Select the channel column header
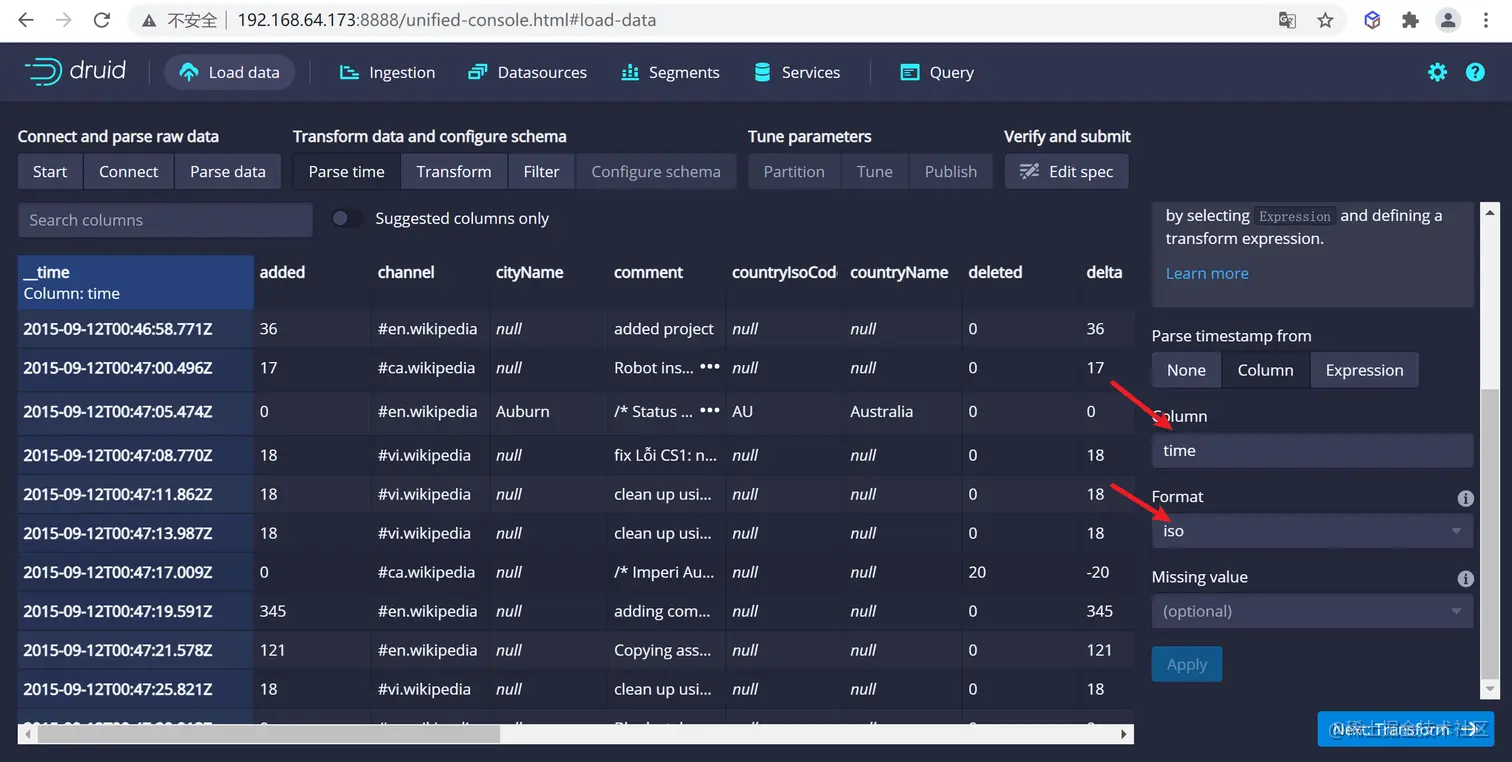Image resolution: width=1512 pixels, height=762 pixels. tap(431, 282)
